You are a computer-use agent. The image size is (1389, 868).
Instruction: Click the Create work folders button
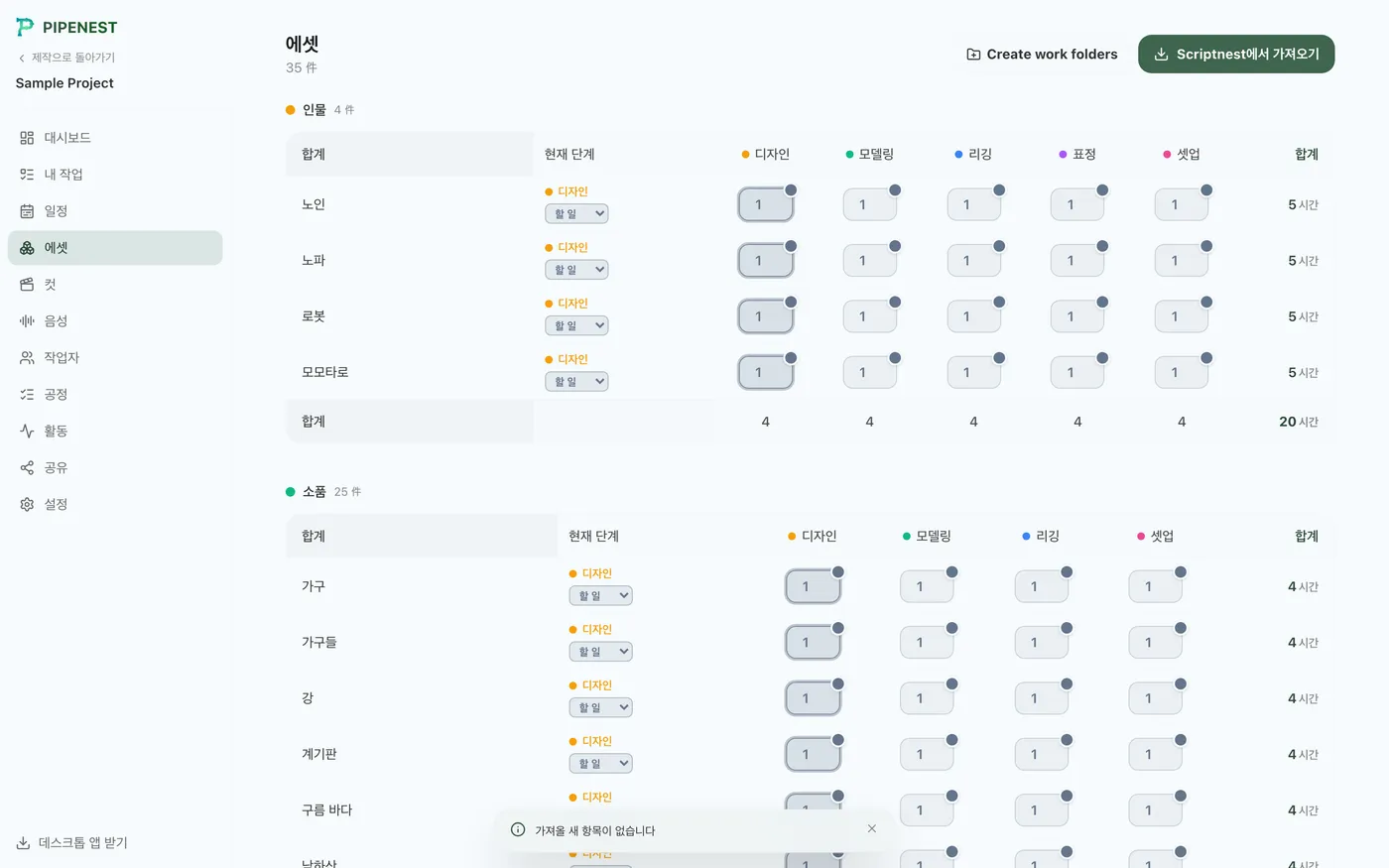tap(1042, 55)
